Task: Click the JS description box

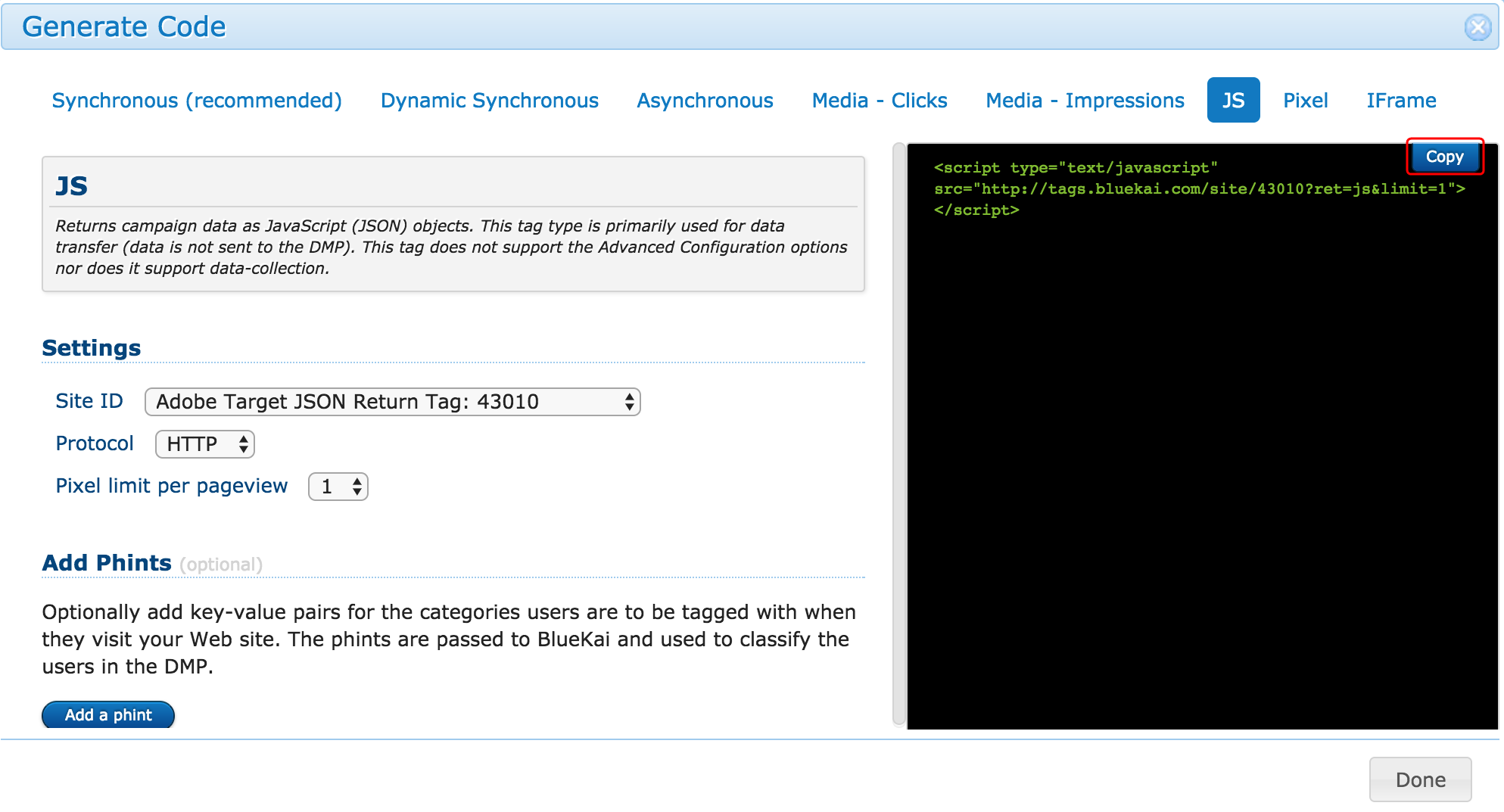Action: coord(453,224)
